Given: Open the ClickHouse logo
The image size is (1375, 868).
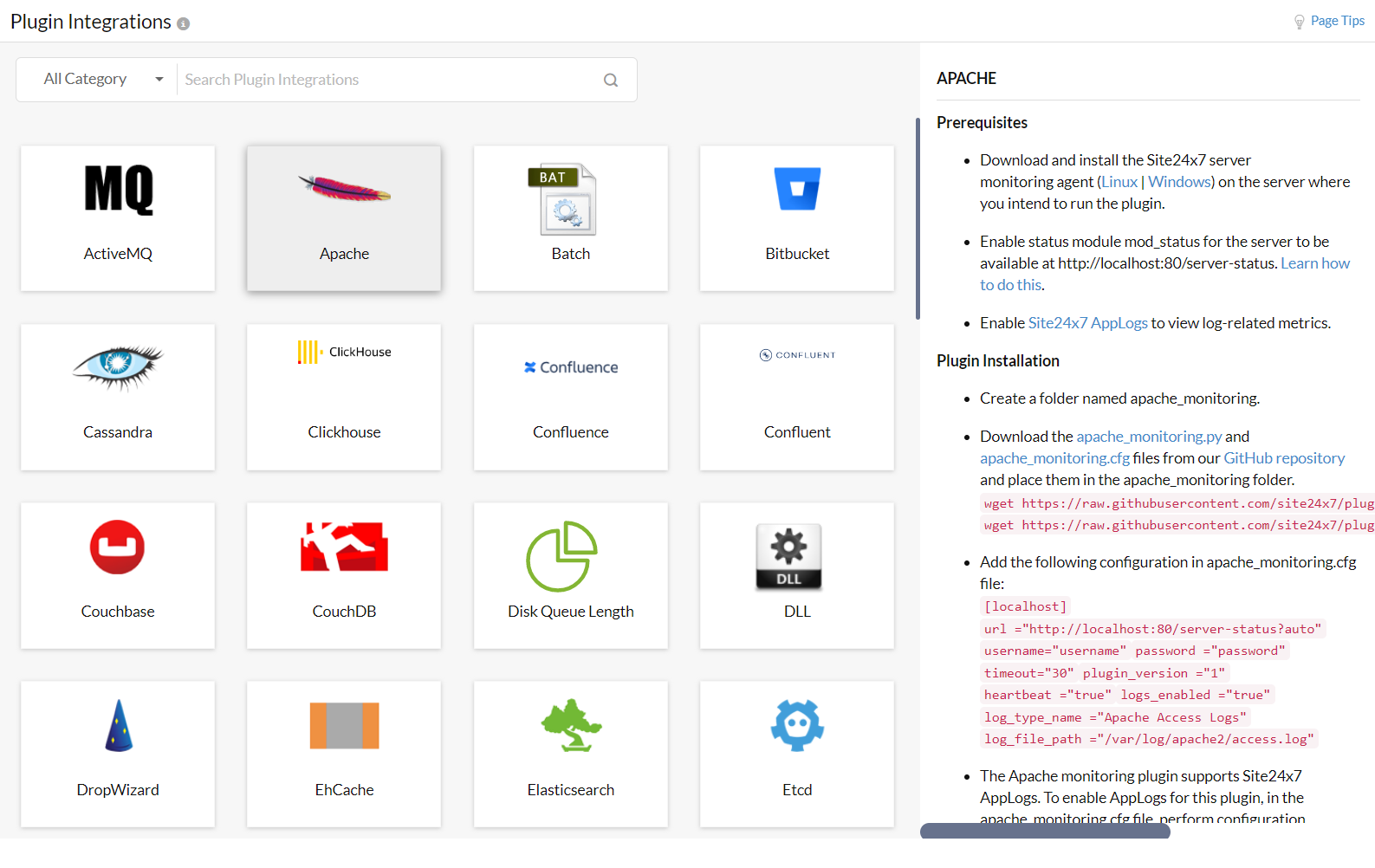Looking at the screenshot, I should (x=344, y=352).
